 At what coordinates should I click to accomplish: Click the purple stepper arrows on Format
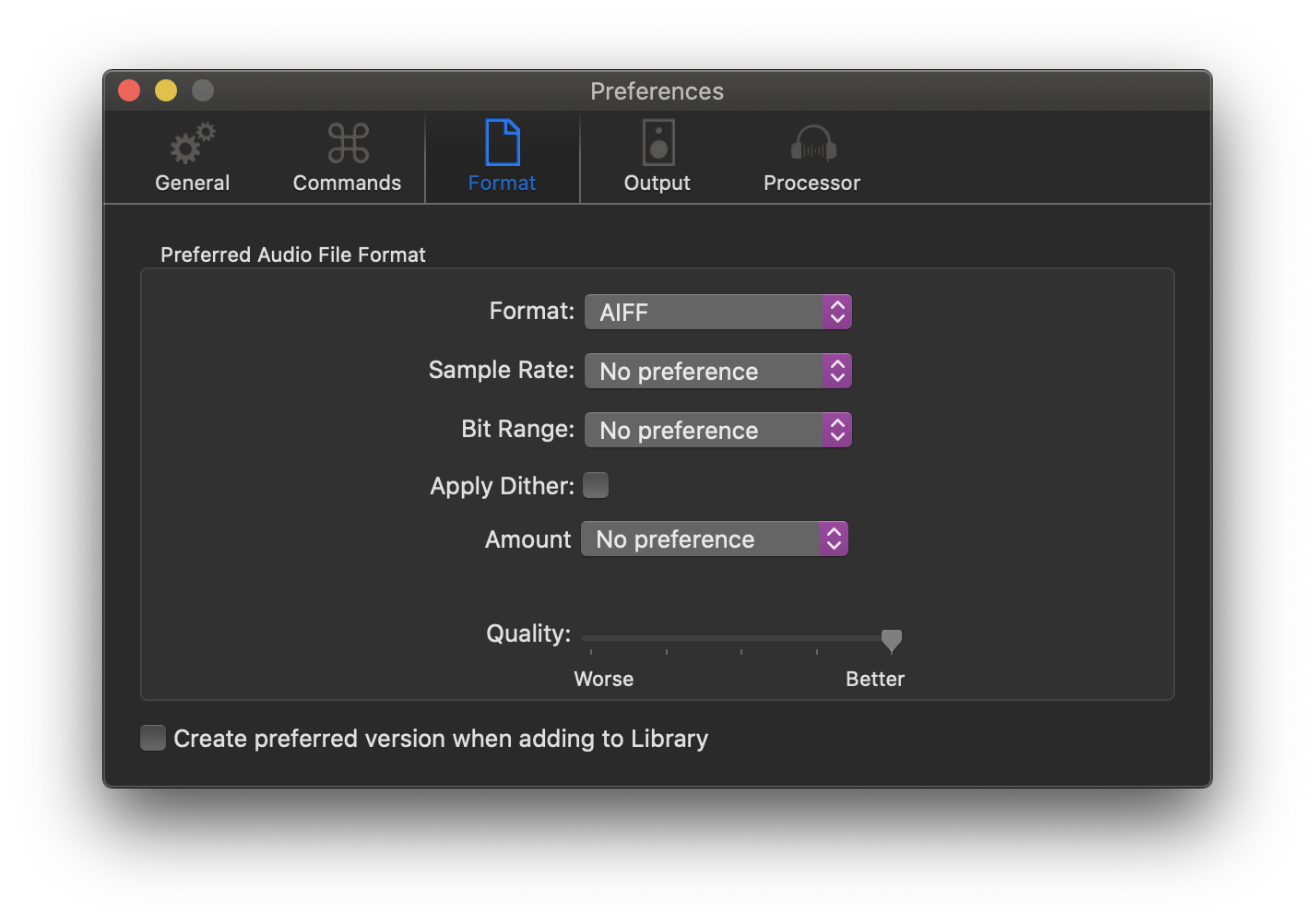pos(836,313)
